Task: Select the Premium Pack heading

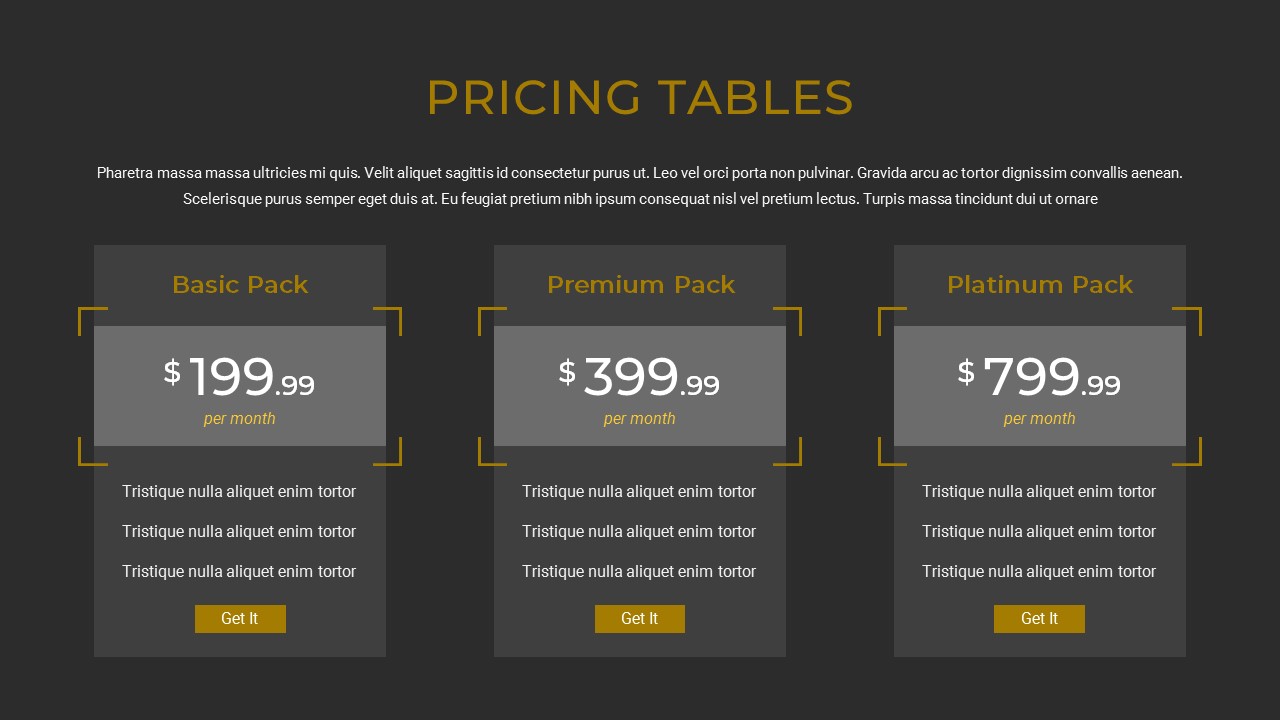Action: (640, 285)
